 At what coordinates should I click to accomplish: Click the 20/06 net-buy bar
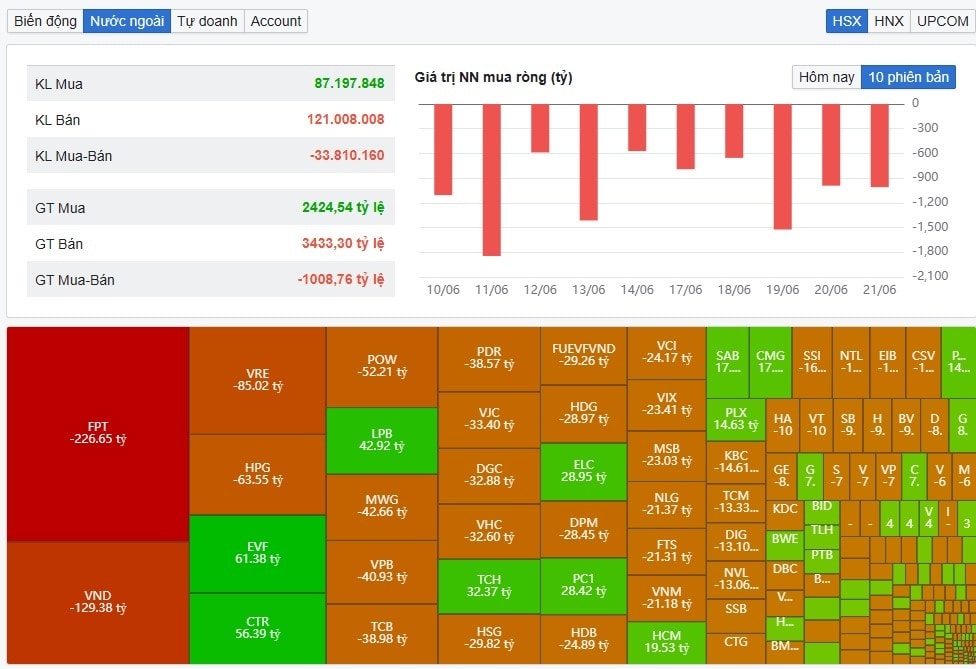pyautogui.click(x=831, y=145)
